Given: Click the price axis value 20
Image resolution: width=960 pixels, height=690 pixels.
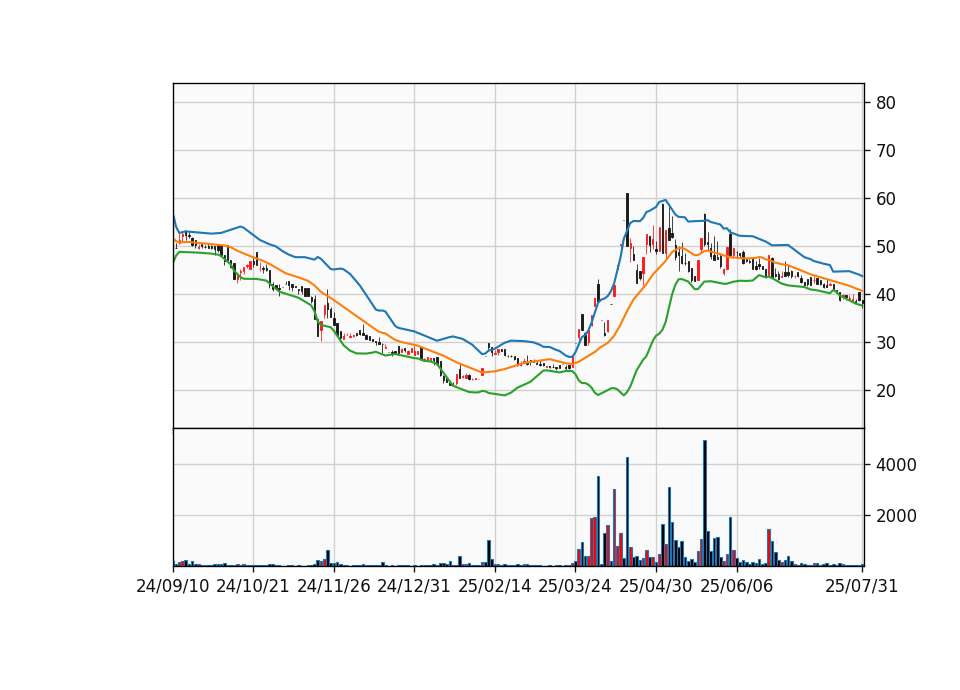Looking at the screenshot, I should (886, 391).
